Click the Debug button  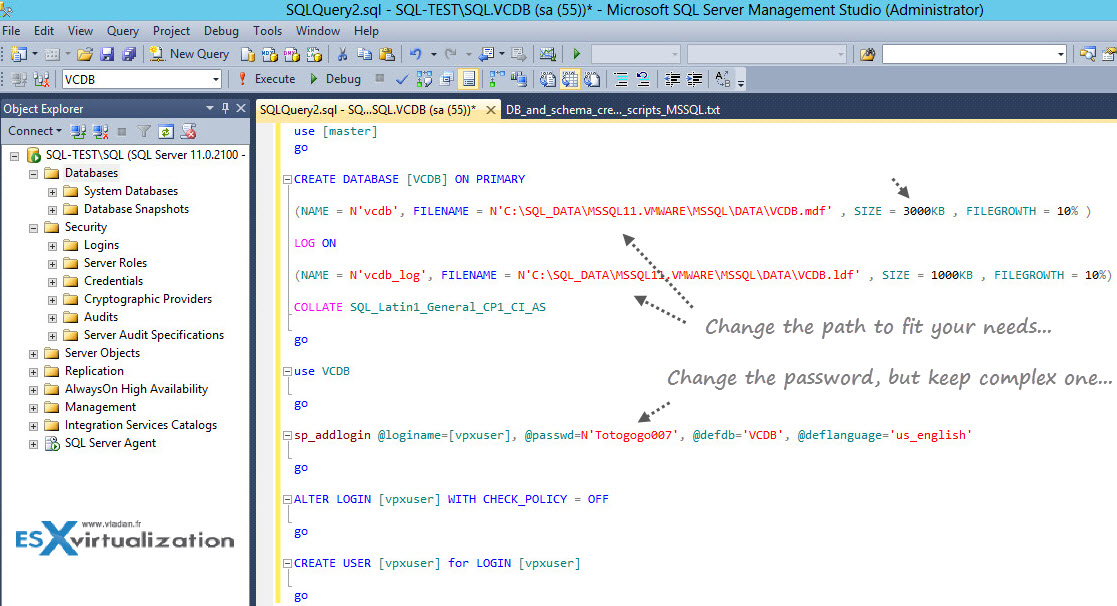[x=336, y=79]
